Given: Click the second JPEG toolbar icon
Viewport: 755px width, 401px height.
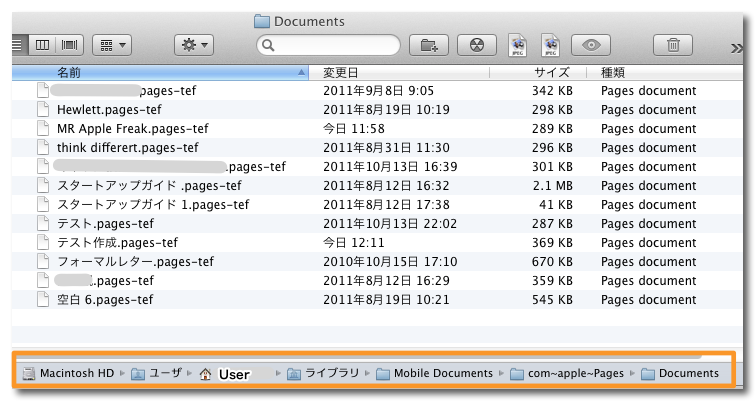Looking at the screenshot, I should (x=550, y=45).
